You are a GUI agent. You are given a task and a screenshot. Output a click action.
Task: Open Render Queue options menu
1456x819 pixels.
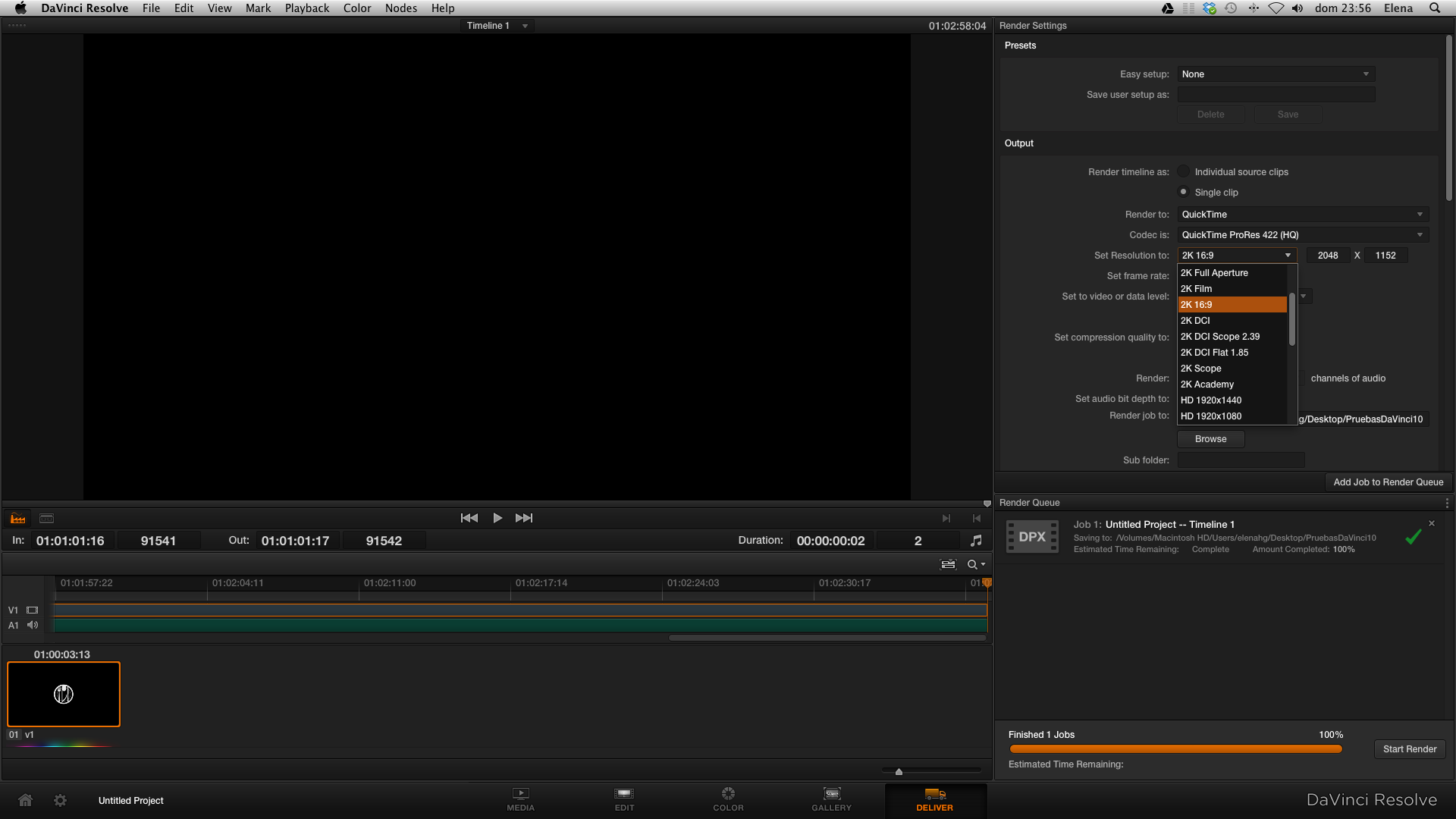tap(1447, 503)
